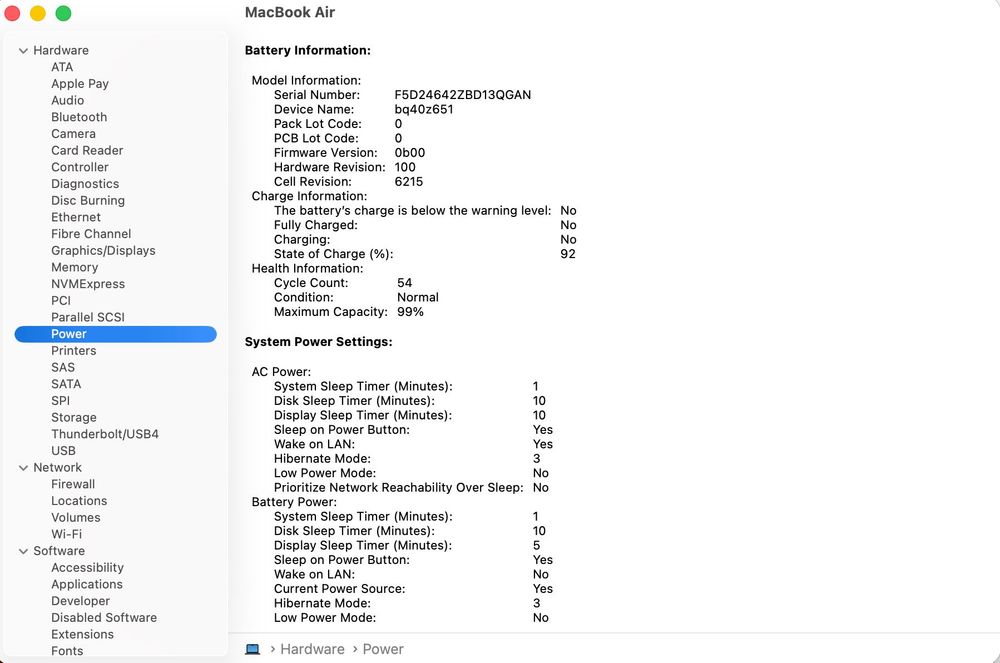Select Memory in the sidebar

(x=75, y=267)
